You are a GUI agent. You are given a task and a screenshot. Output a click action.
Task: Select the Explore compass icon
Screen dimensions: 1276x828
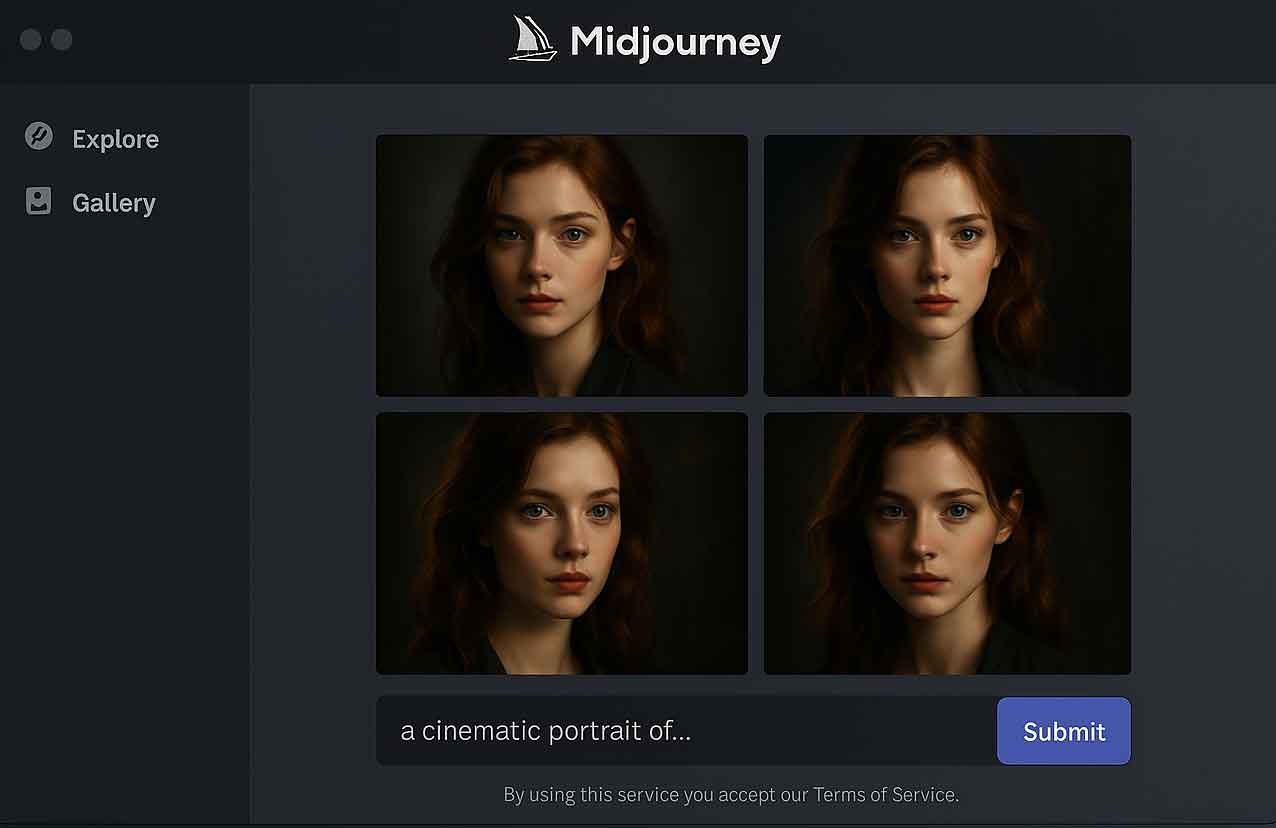[x=38, y=137]
